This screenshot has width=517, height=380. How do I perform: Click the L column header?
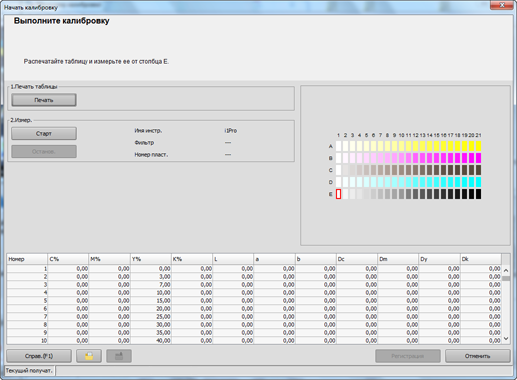click(x=233, y=259)
